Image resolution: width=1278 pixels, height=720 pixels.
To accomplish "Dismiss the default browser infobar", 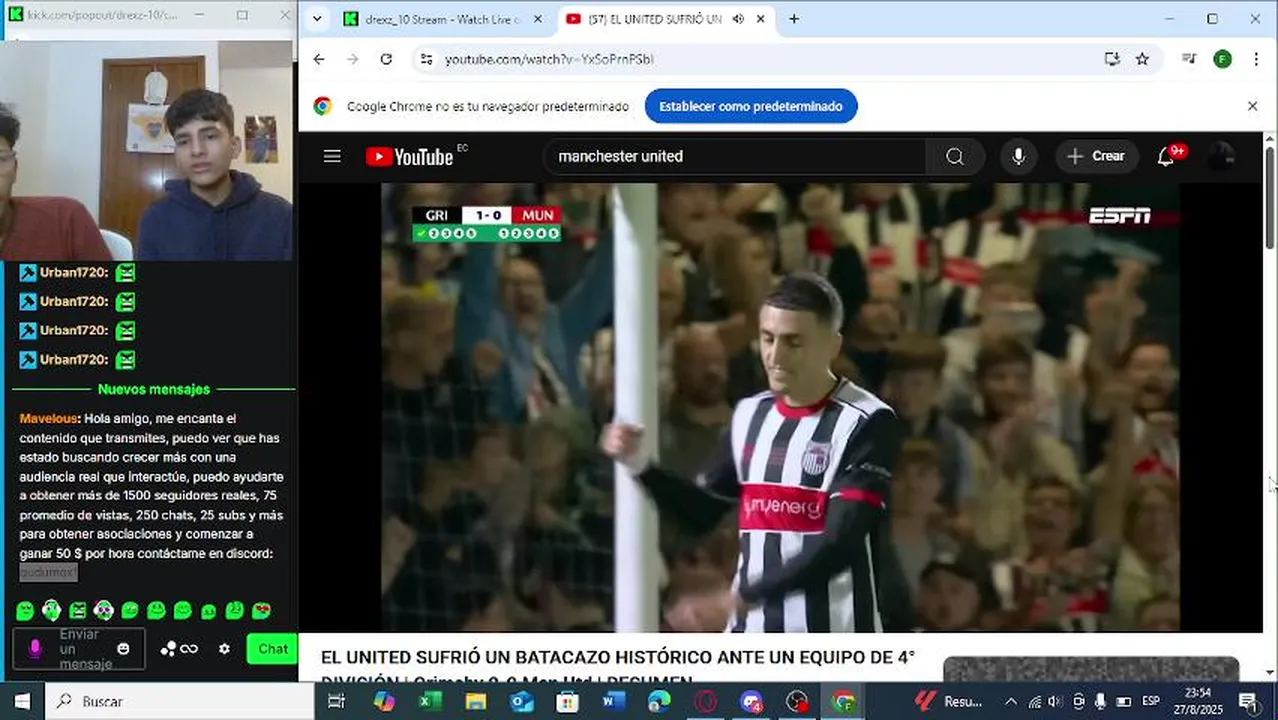I will coord(1252,106).
